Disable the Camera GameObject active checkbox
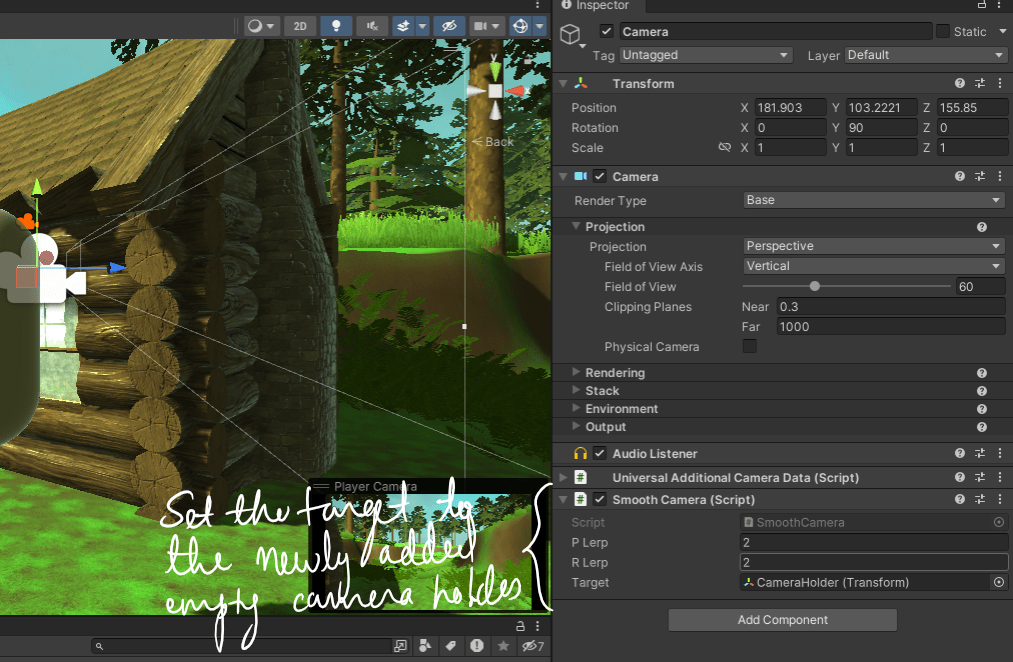Viewport: 1013px width, 662px height. (x=606, y=31)
